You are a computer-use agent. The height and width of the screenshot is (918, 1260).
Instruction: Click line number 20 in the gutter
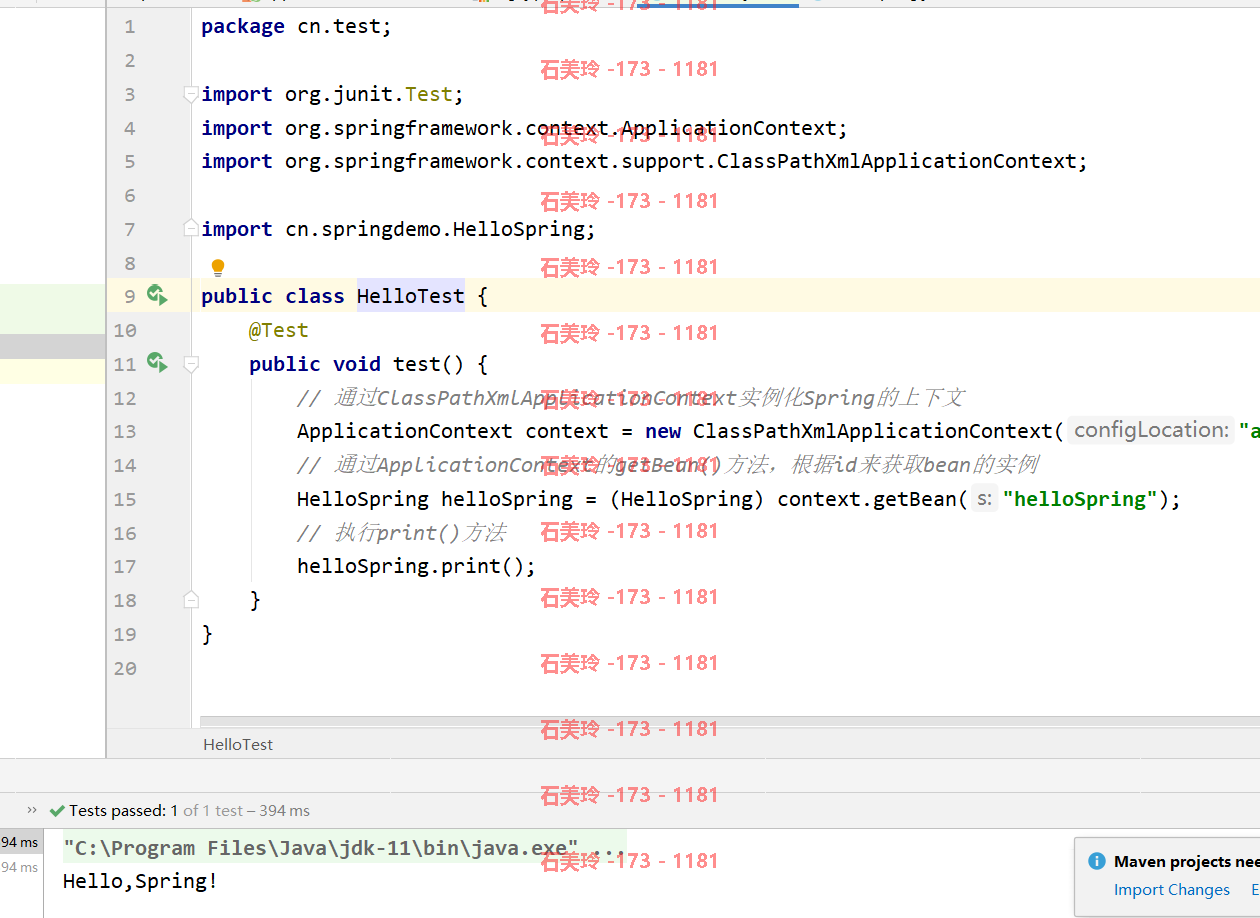click(x=125, y=668)
